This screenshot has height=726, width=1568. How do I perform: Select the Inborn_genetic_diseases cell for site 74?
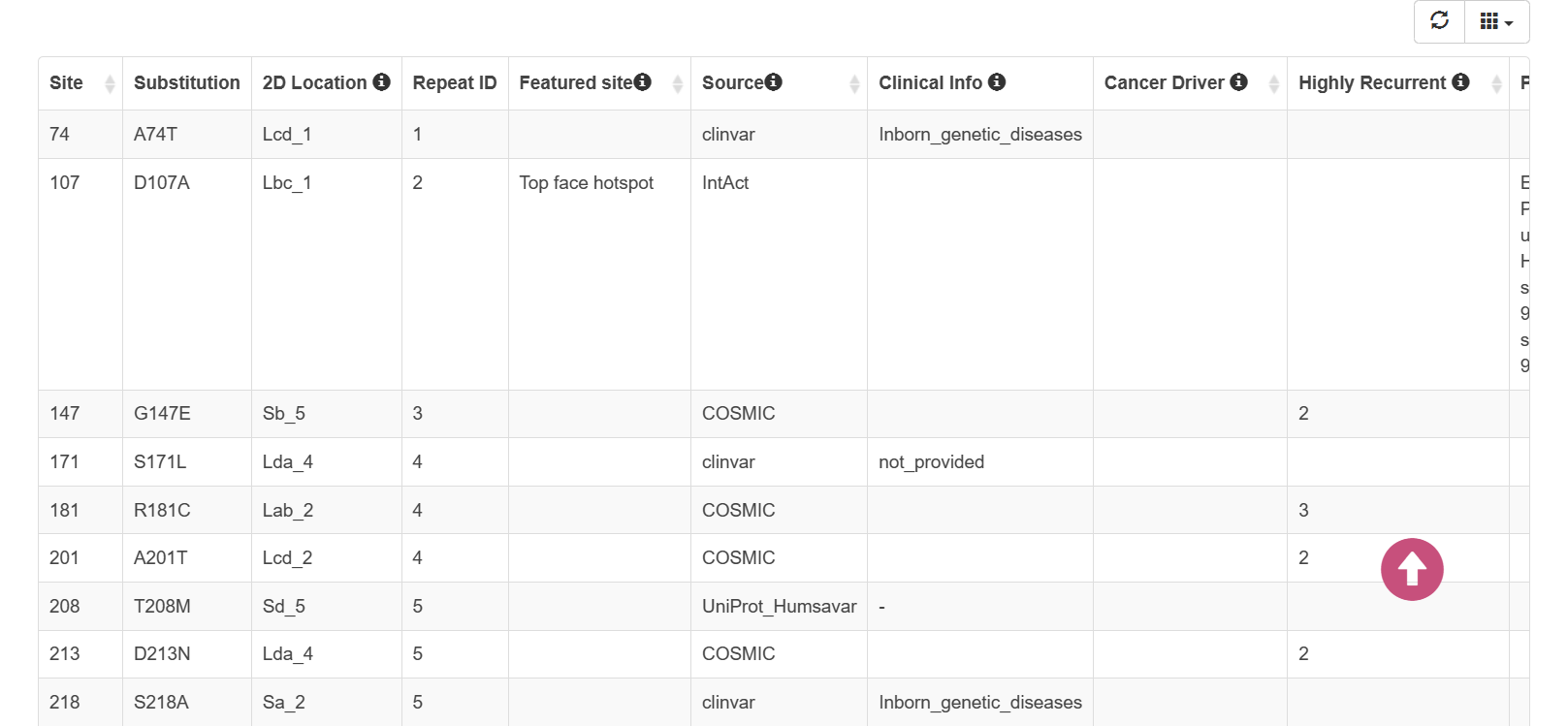(x=980, y=135)
